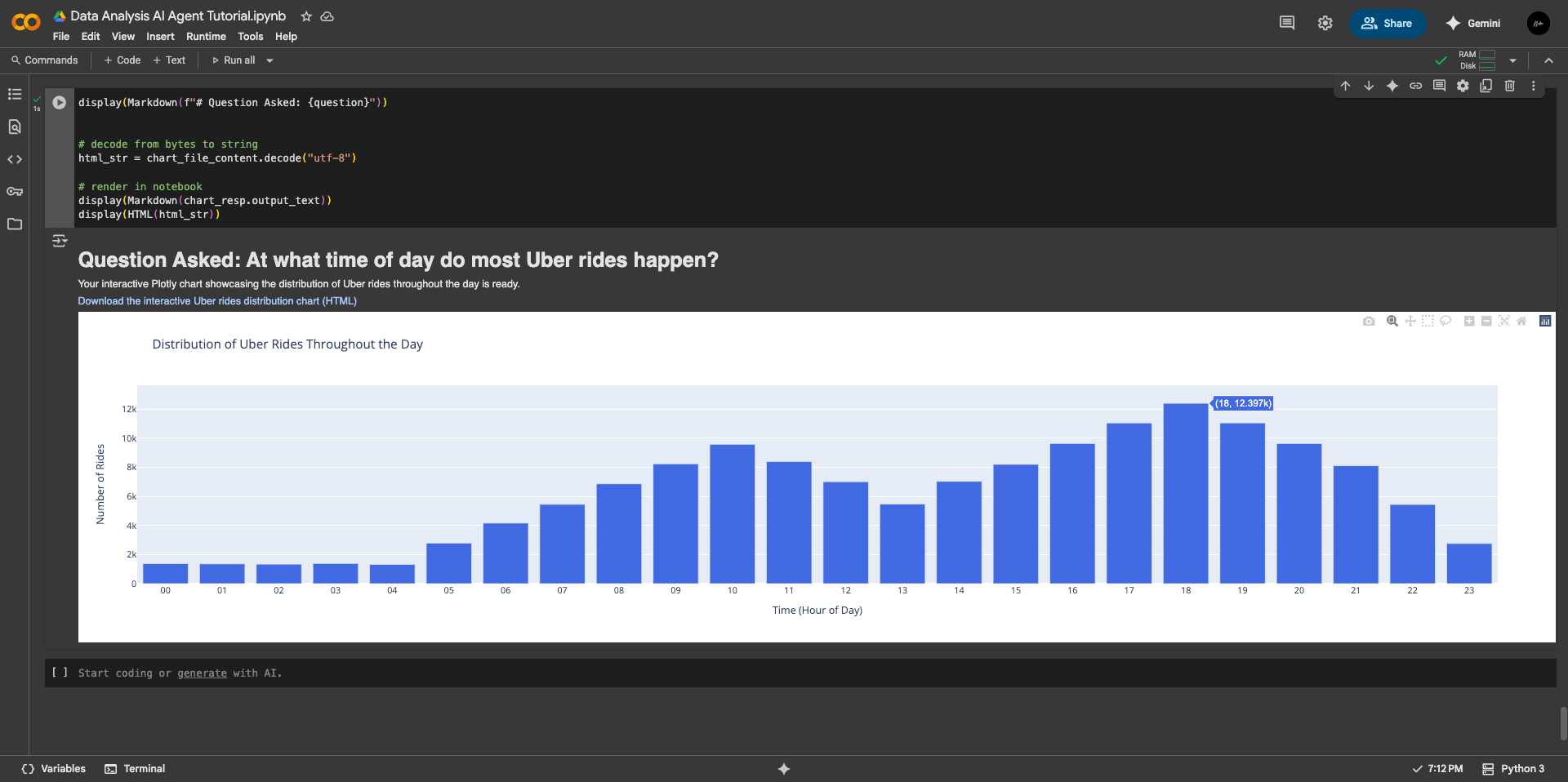Open Plotly logo link in modebar
1568x782 pixels.
[x=1545, y=321]
